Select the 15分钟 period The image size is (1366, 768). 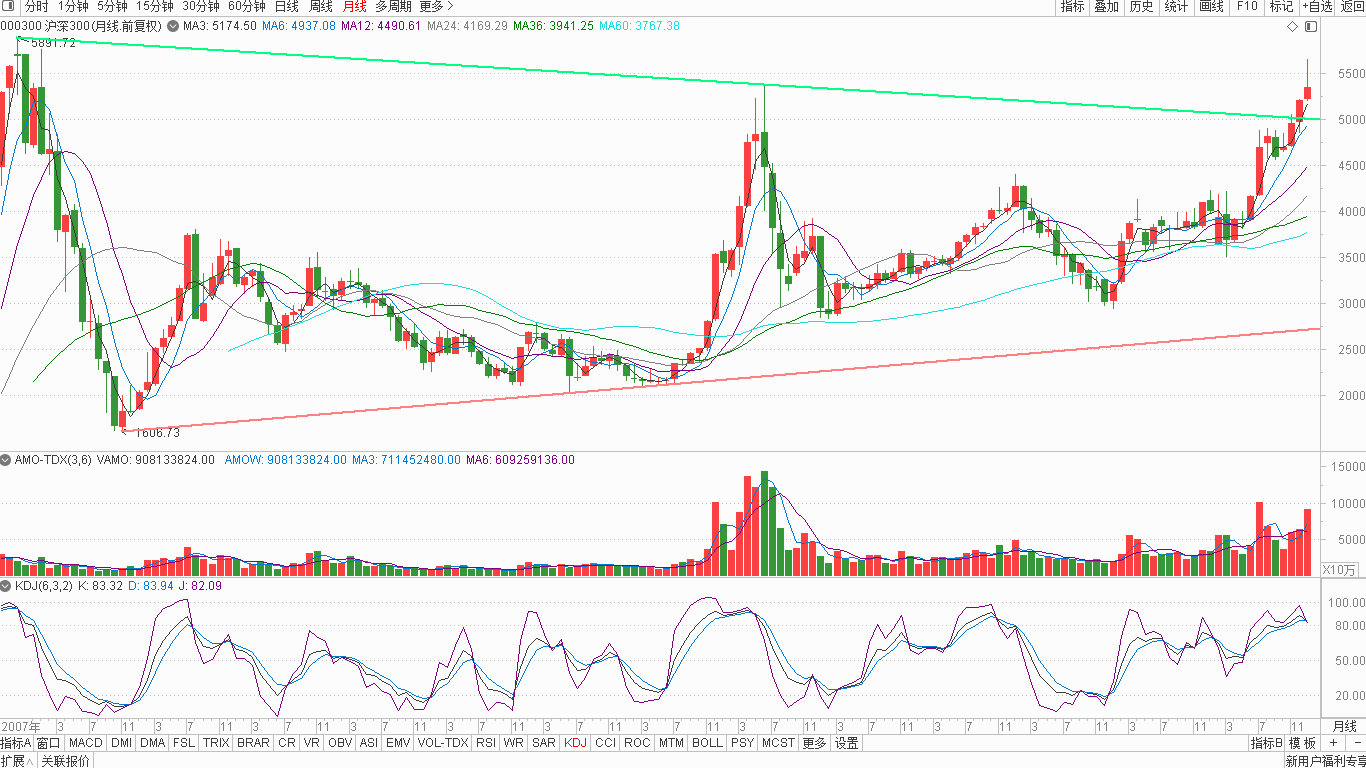[154, 6]
